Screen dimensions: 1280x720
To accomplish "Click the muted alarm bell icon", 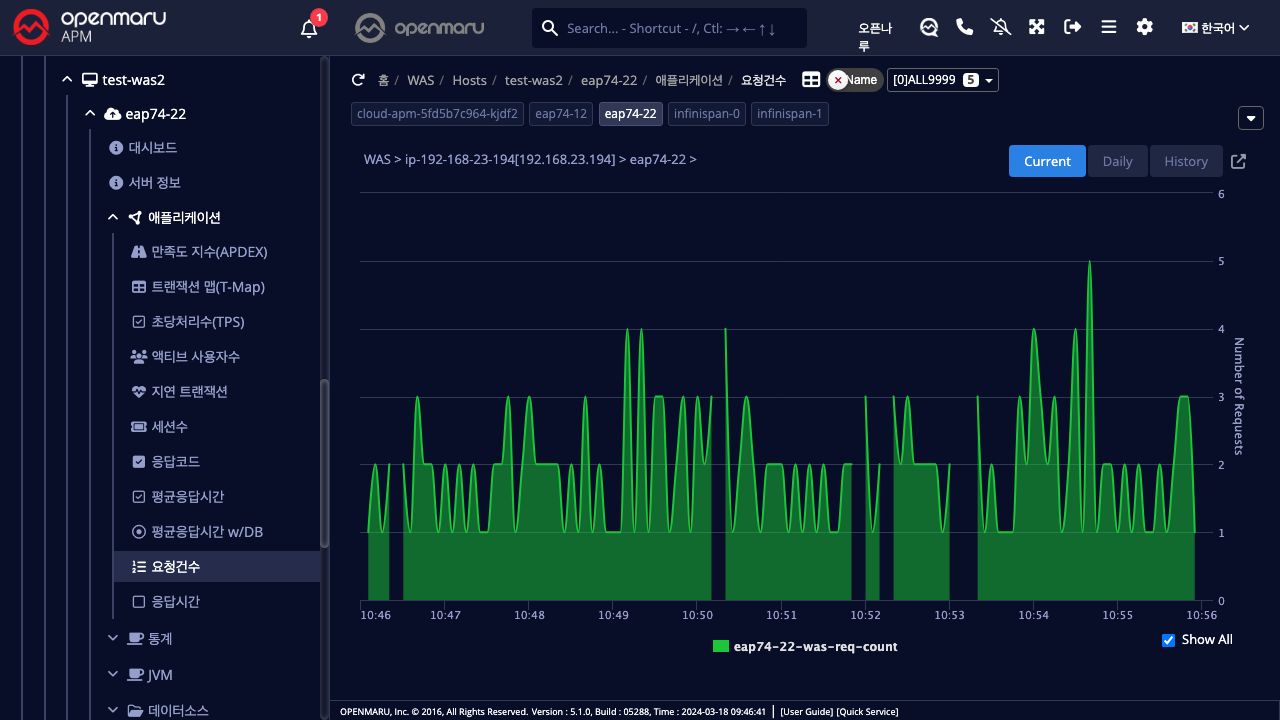I will point(1001,27).
